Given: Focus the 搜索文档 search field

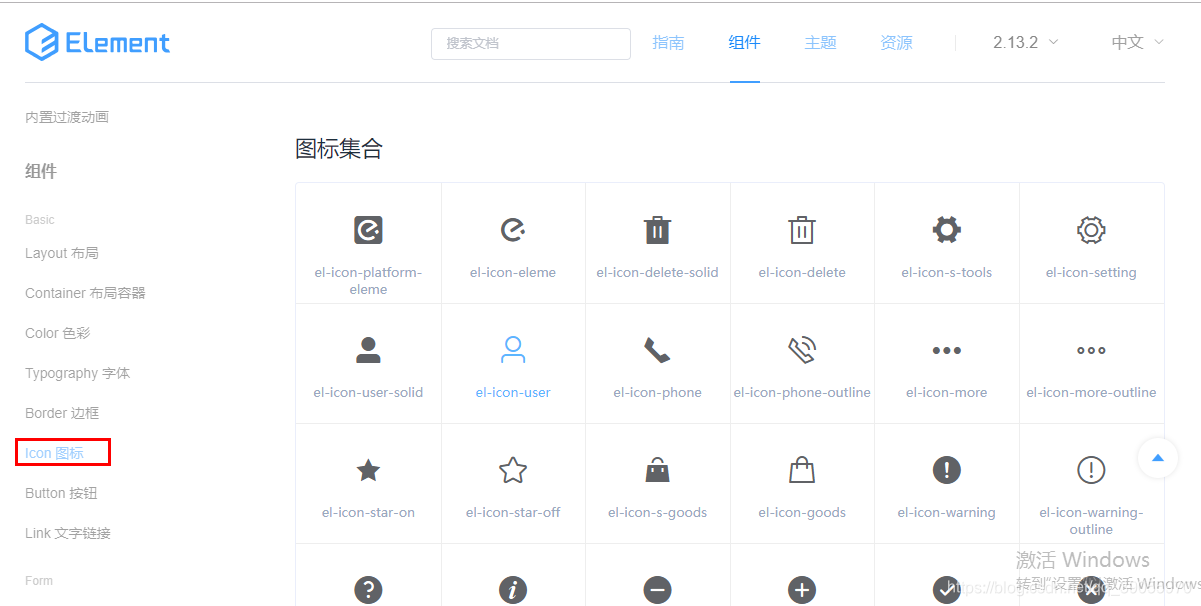Looking at the screenshot, I should click(x=531, y=43).
